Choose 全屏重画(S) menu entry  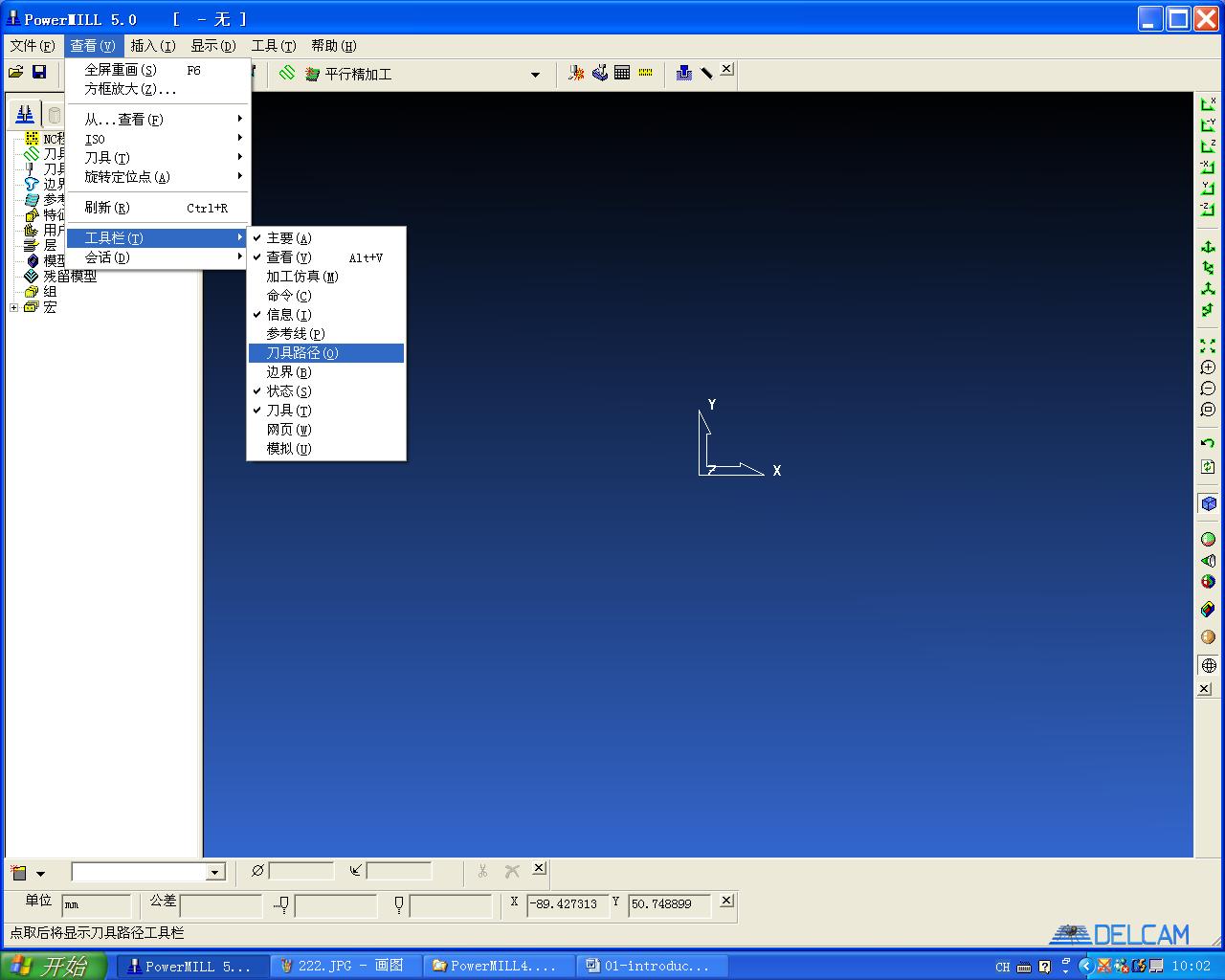click(158, 70)
